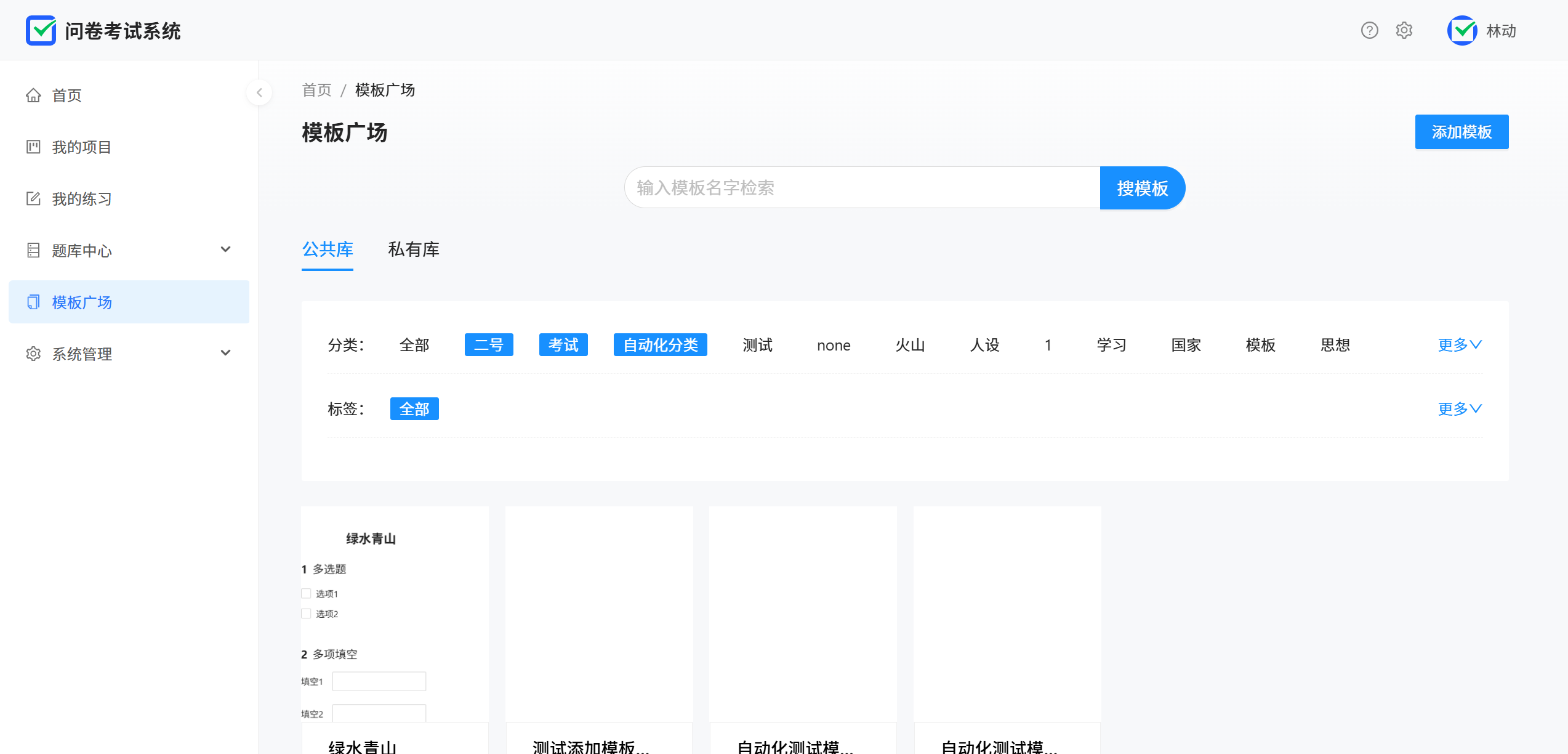Image resolution: width=1568 pixels, height=754 pixels.
Task: Click the home icon beside 首页
Action: [x=33, y=95]
